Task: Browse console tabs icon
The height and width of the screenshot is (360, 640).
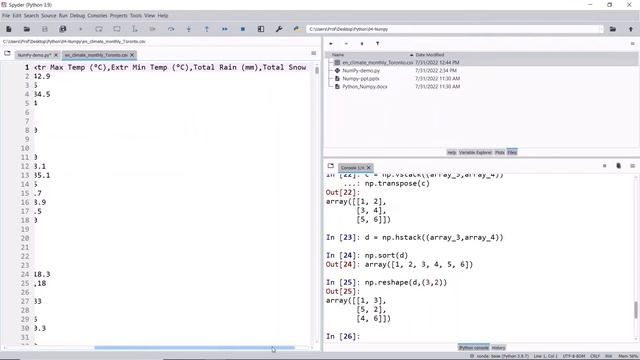Action: [331, 166]
